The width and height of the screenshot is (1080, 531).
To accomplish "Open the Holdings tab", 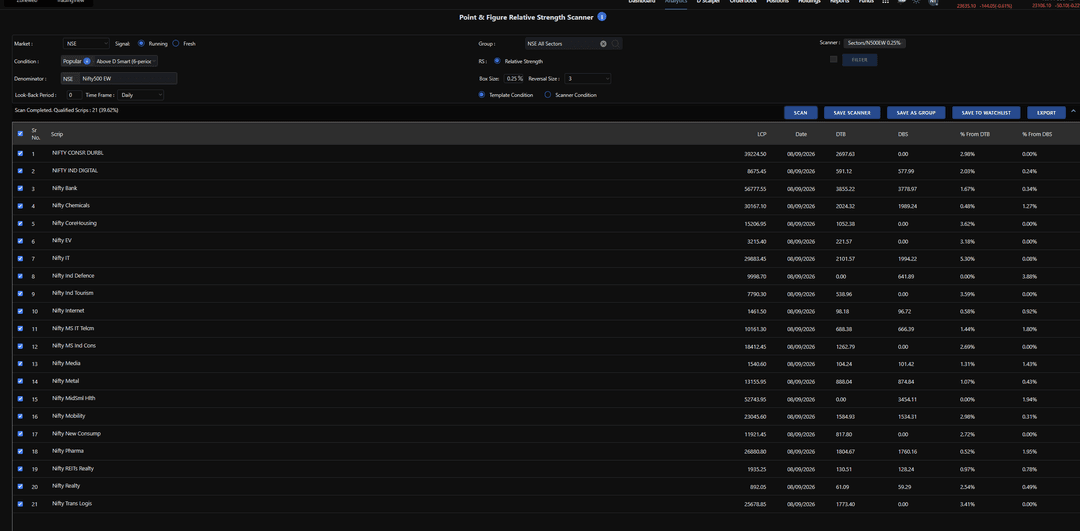I will [x=809, y=2].
